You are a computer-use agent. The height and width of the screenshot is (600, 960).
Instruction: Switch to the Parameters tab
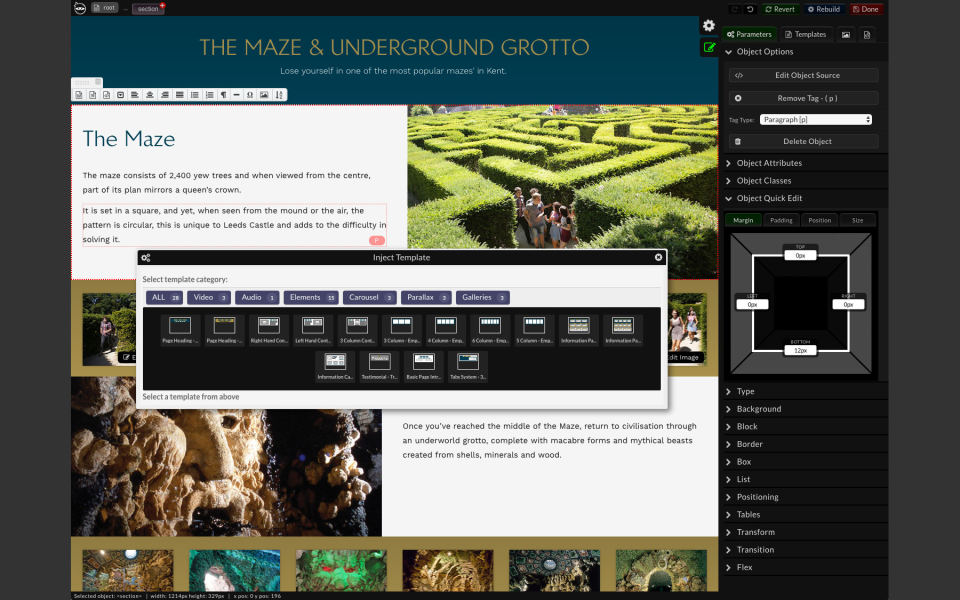[x=749, y=35]
